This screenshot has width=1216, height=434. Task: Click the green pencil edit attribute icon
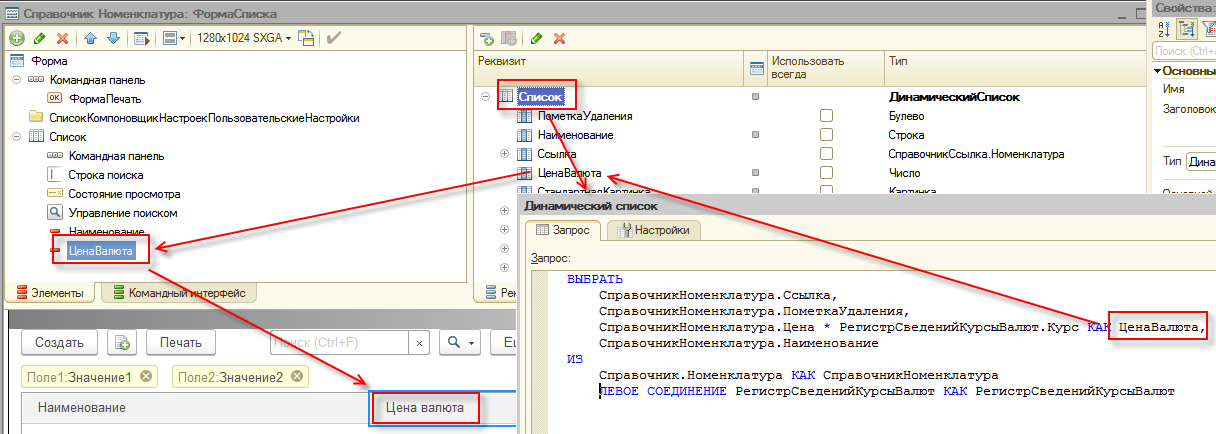pos(536,38)
